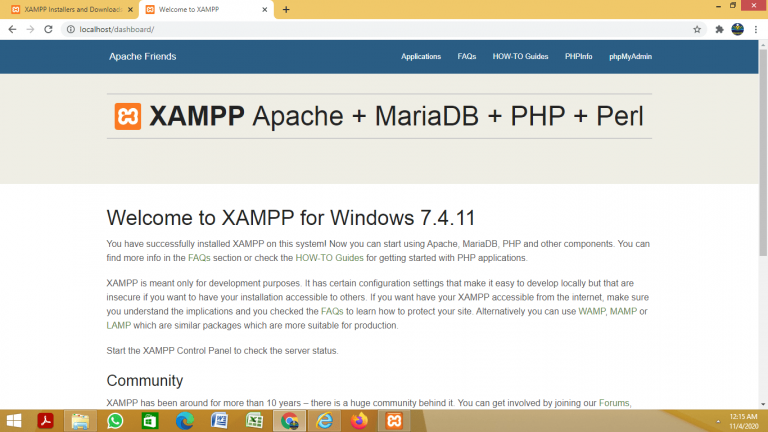Reload the page with the refresh icon
Viewport: 768px width, 432px height.
point(46,29)
